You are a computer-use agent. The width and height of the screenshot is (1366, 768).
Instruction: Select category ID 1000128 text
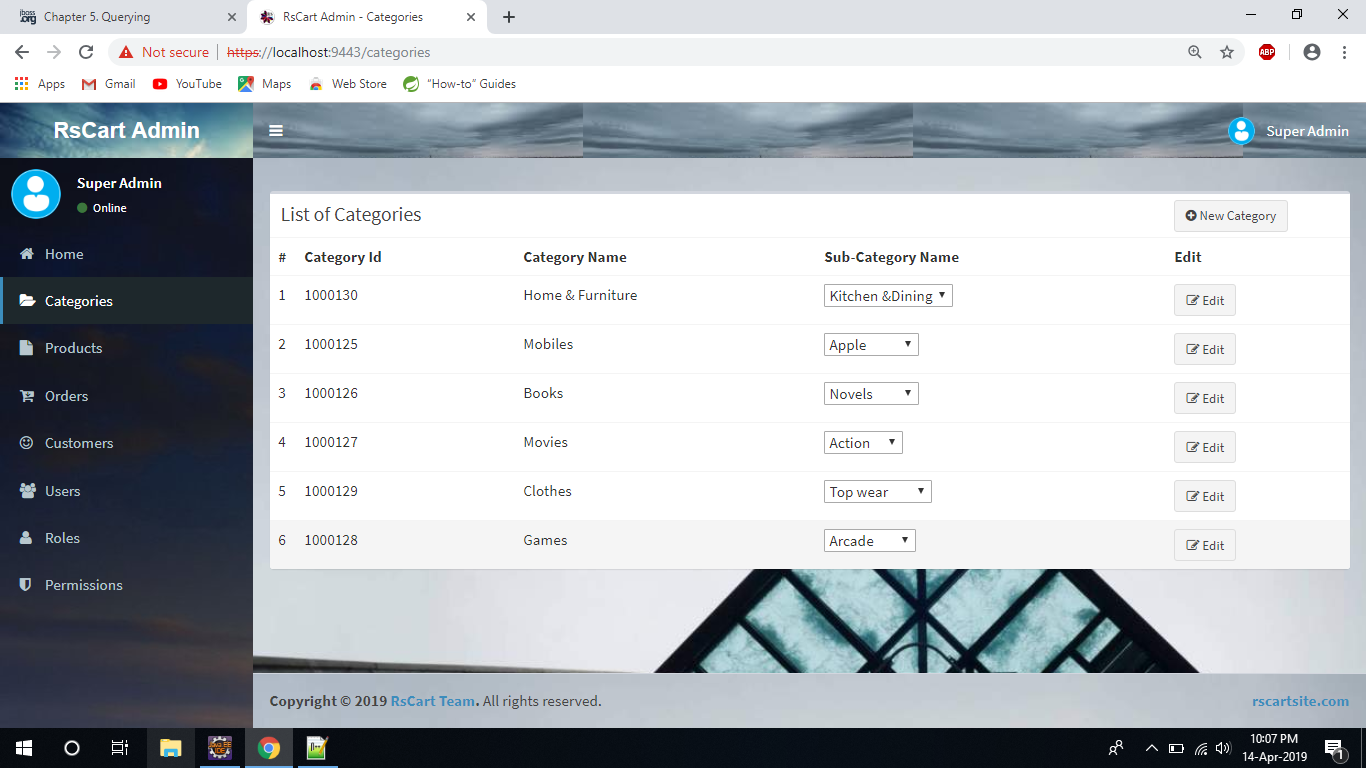pos(331,540)
